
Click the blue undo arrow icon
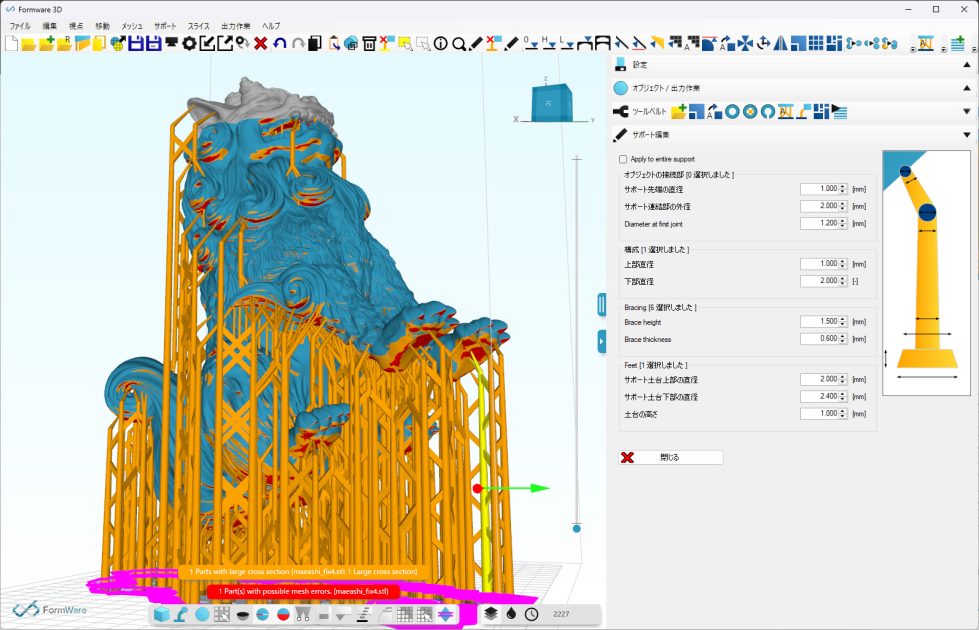tap(279, 43)
